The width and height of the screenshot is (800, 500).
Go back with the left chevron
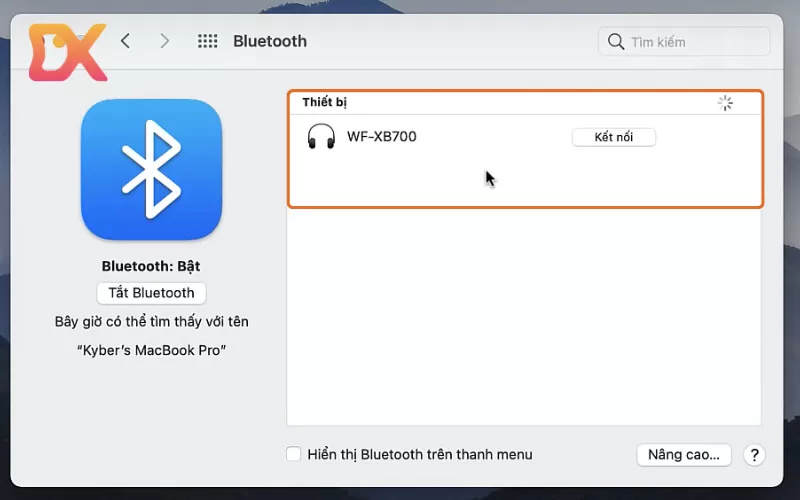126,41
